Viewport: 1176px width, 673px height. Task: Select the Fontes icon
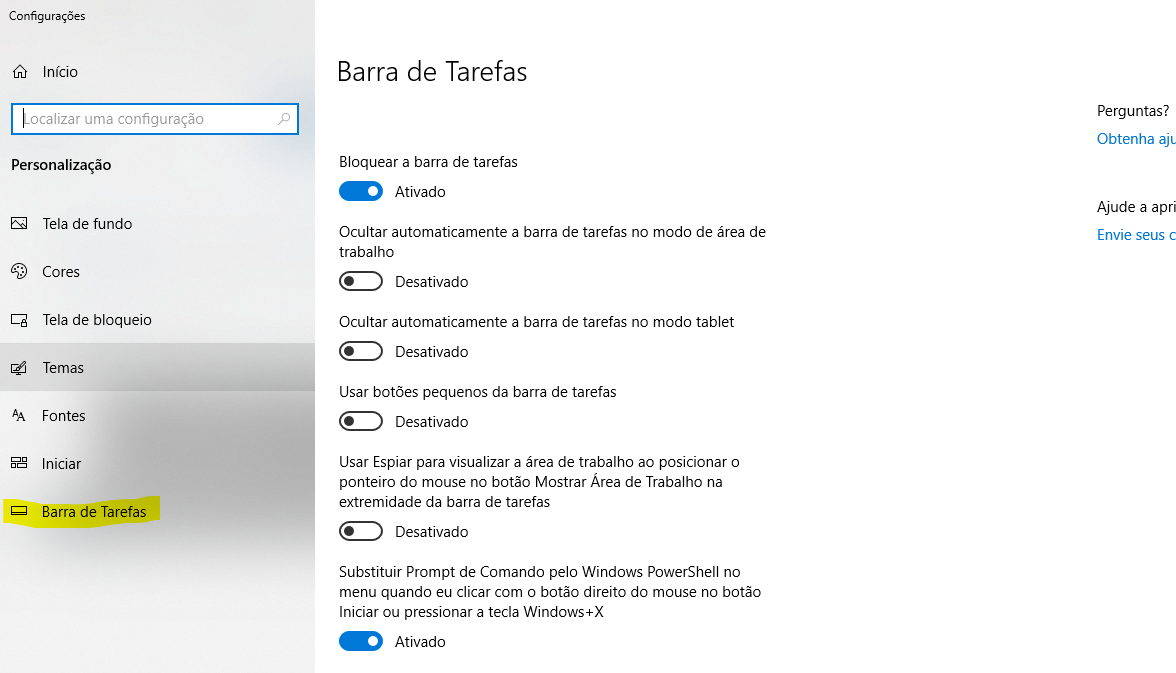click(x=20, y=416)
